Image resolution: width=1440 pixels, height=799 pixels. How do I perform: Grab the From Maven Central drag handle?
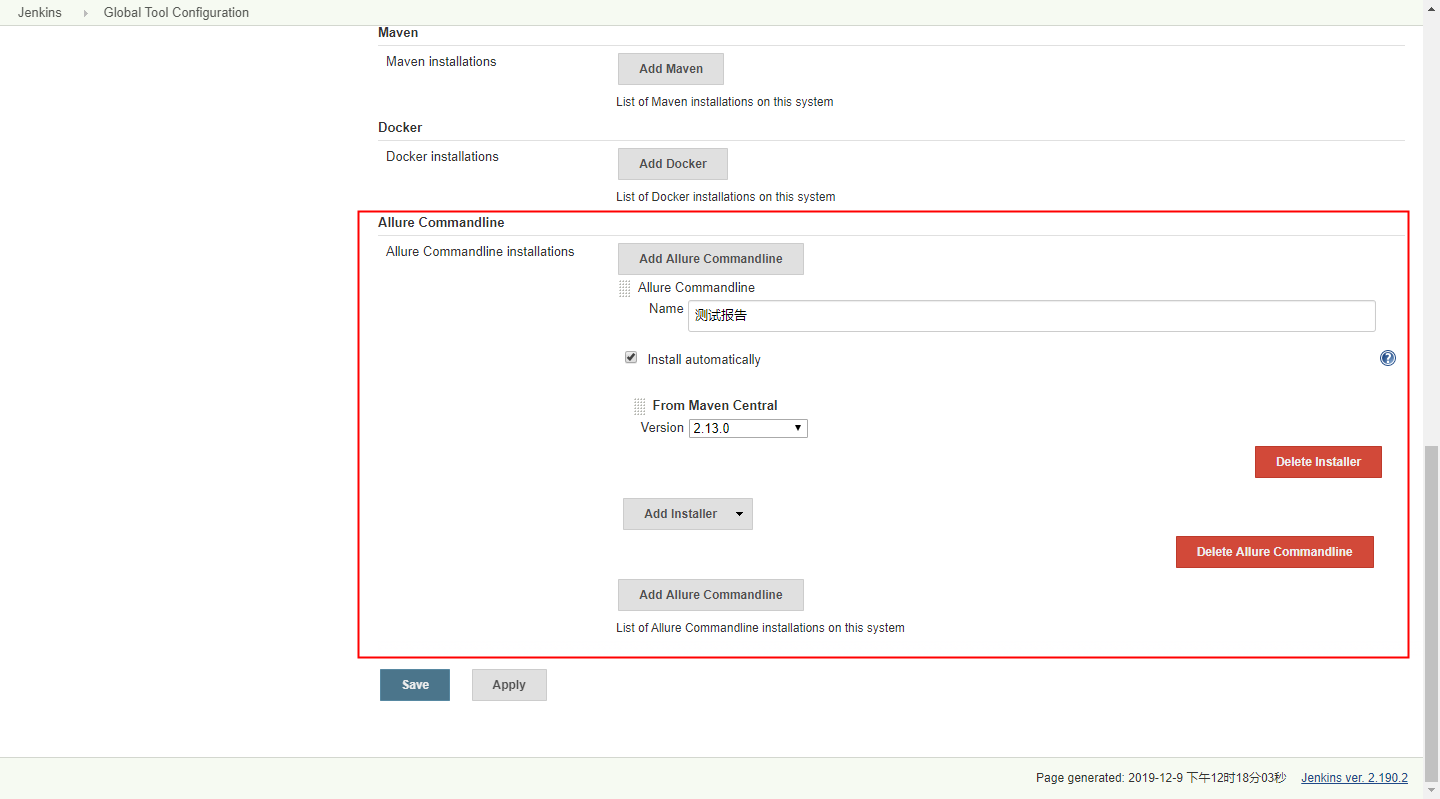coord(640,406)
